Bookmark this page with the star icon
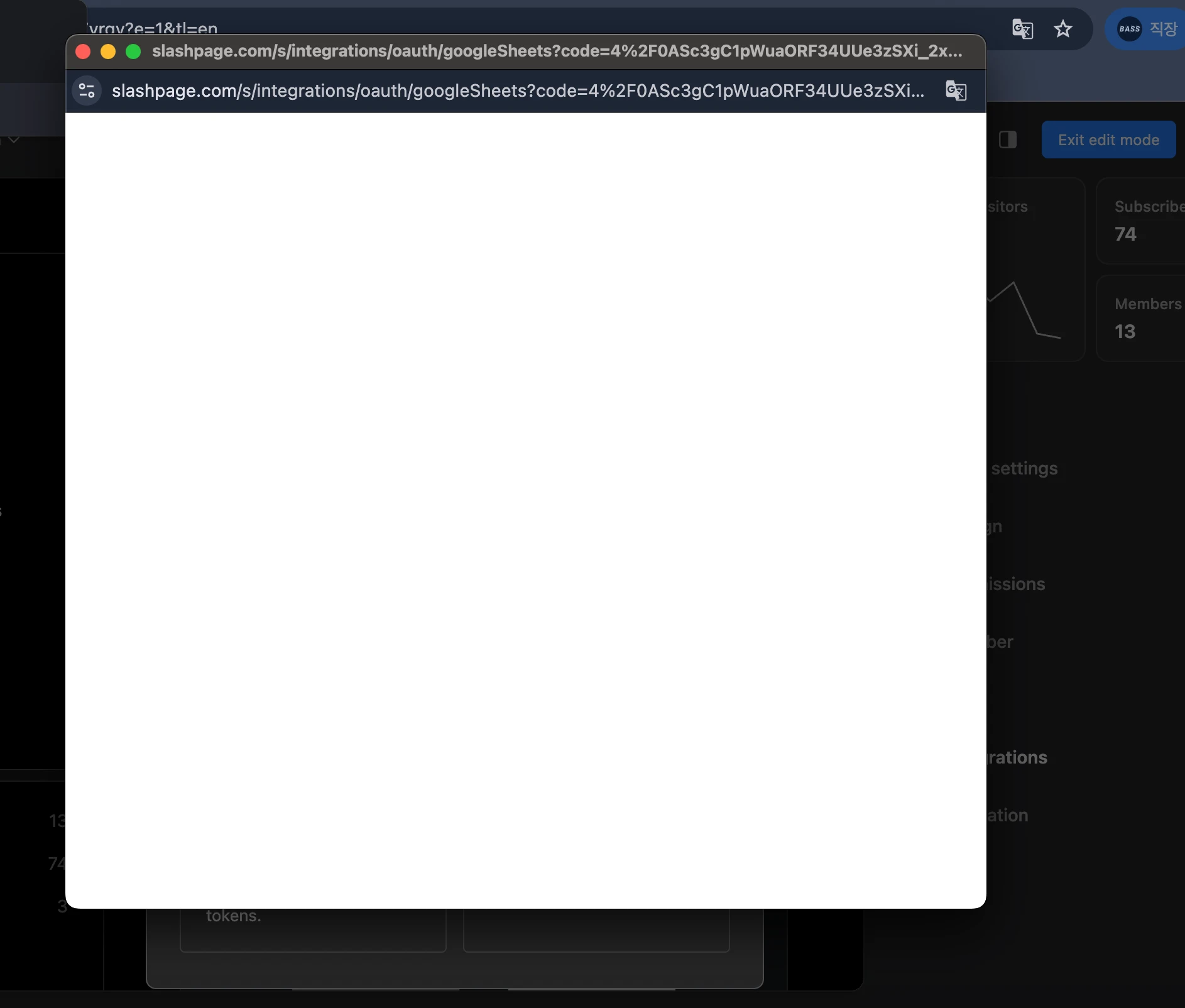 (1063, 29)
